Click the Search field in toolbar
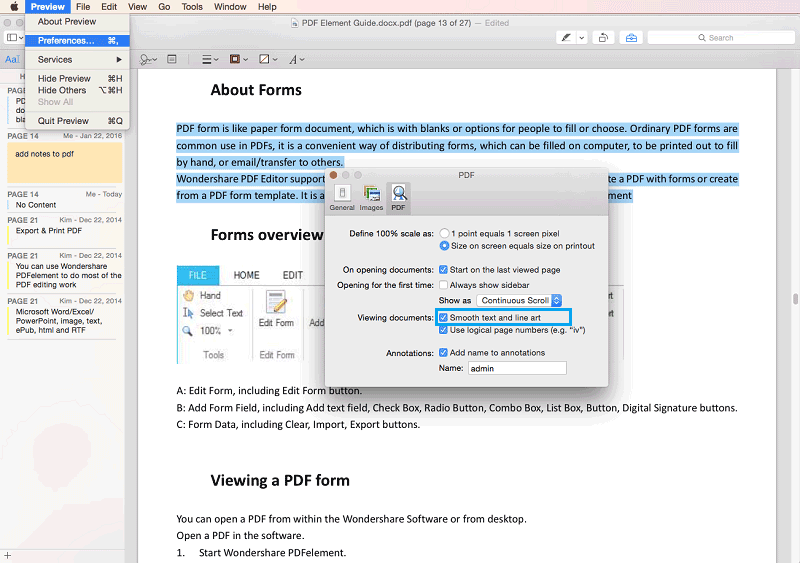 click(x=721, y=38)
